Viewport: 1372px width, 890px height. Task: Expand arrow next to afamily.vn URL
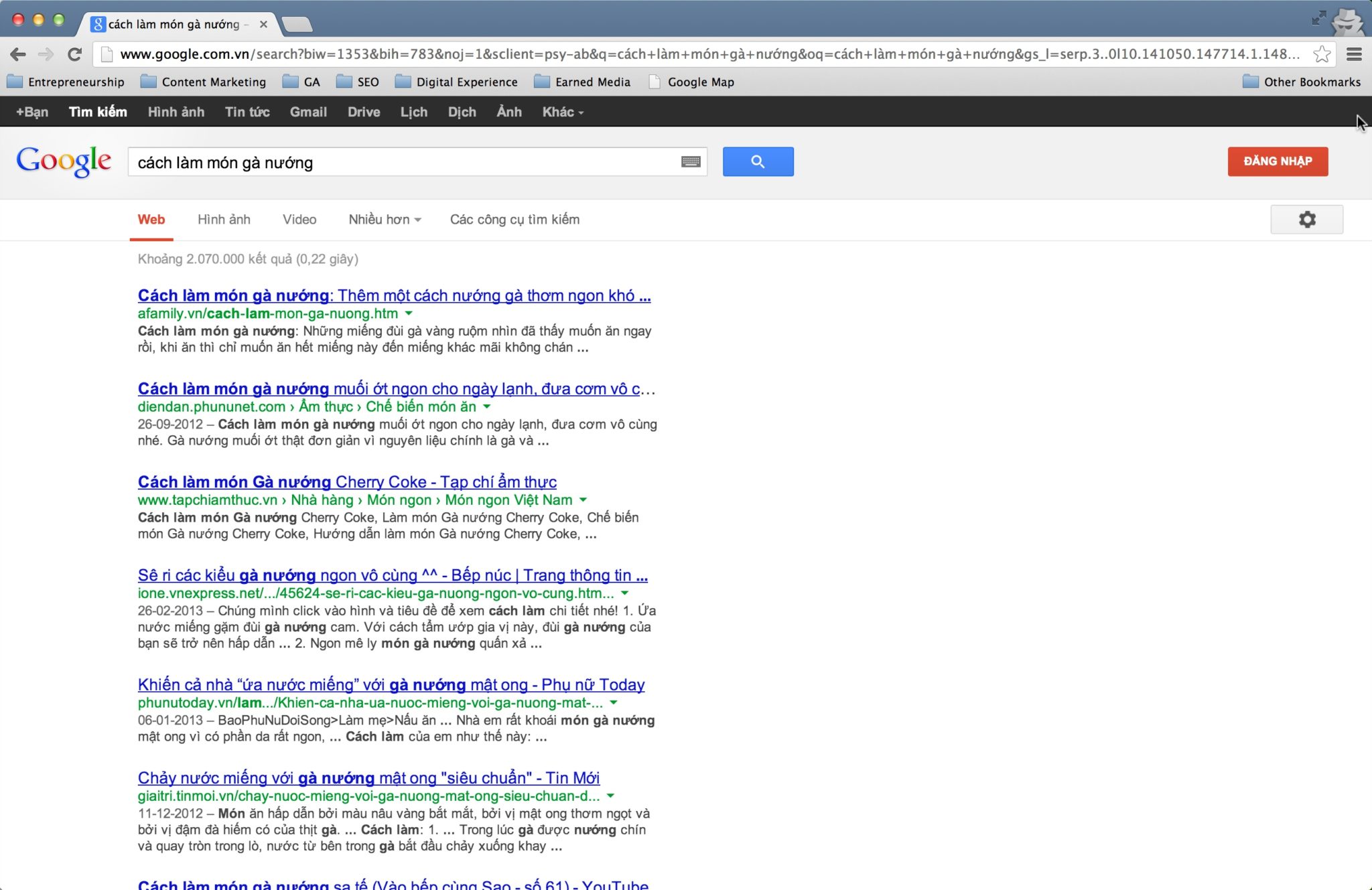coord(409,313)
